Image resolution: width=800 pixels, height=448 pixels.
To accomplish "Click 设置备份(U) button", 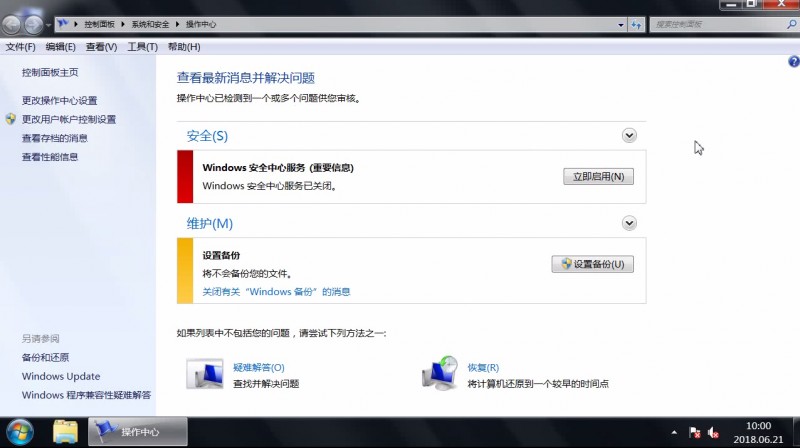I will [592, 264].
